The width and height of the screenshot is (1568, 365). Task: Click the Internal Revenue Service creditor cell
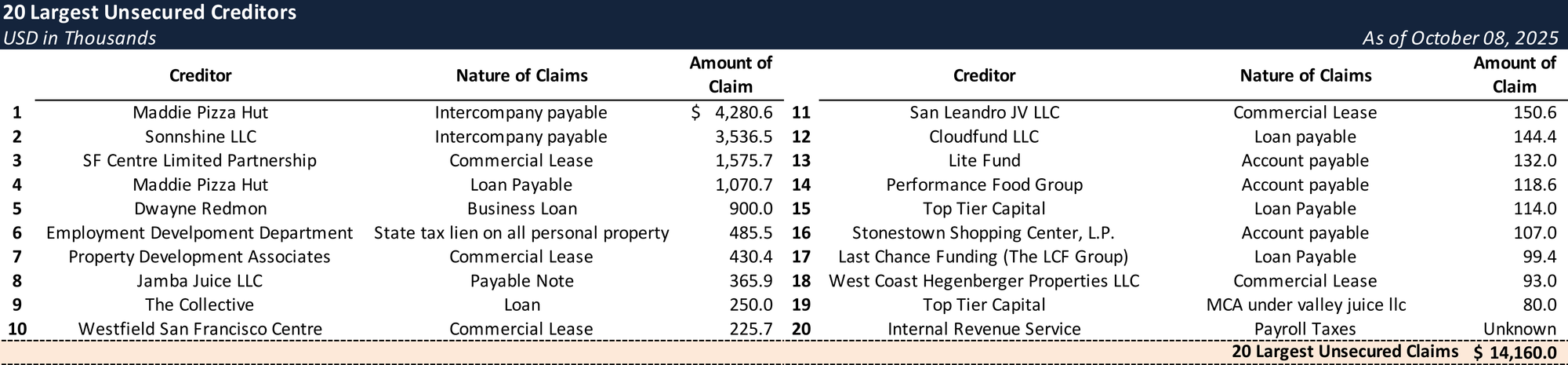[984, 329]
